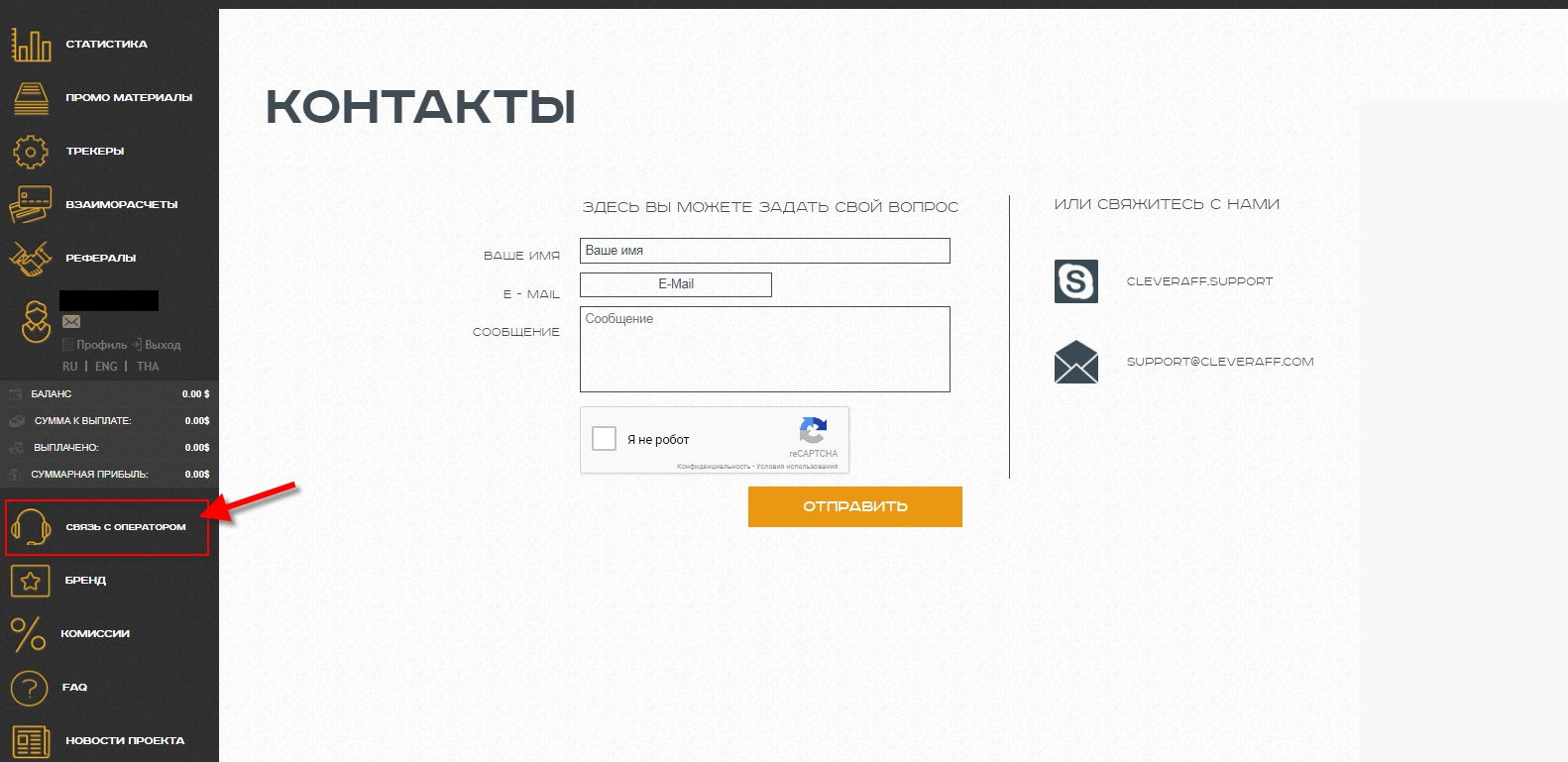Click the Statistics bar chart icon
1568x762 pixels.
tap(31, 45)
